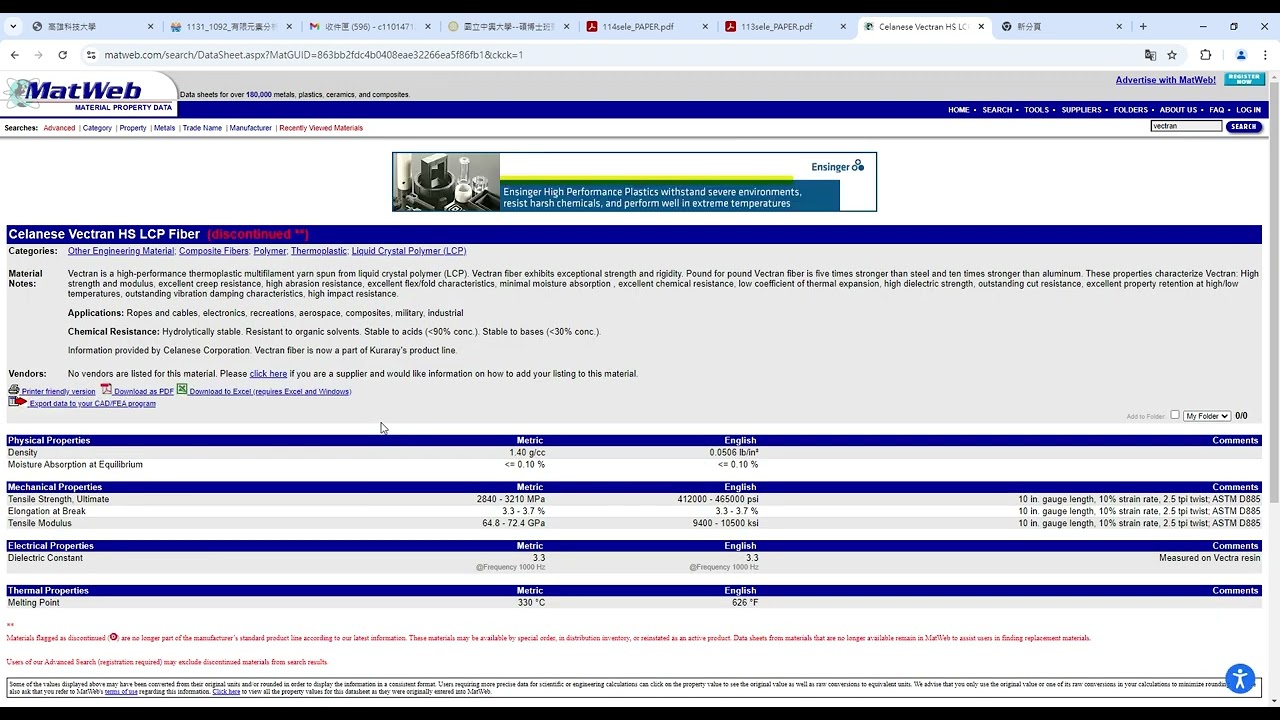Click the melting point value 330 °C

(x=532, y=603)
